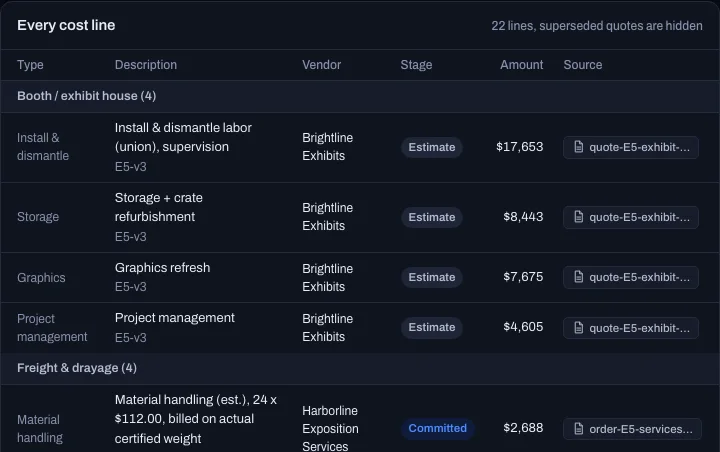
Task: Open quote-E5-exhibit source for $4,605 line
Action: pyautogui.click(x=631, y=328)
